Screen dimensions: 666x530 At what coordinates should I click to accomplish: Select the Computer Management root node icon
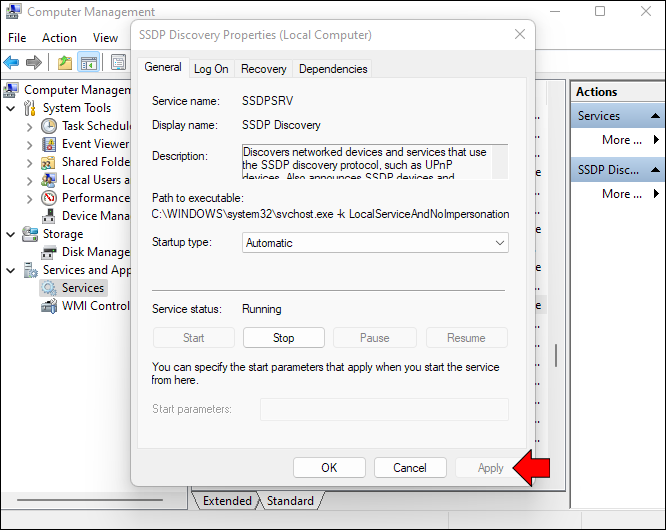tap(11, 90)
